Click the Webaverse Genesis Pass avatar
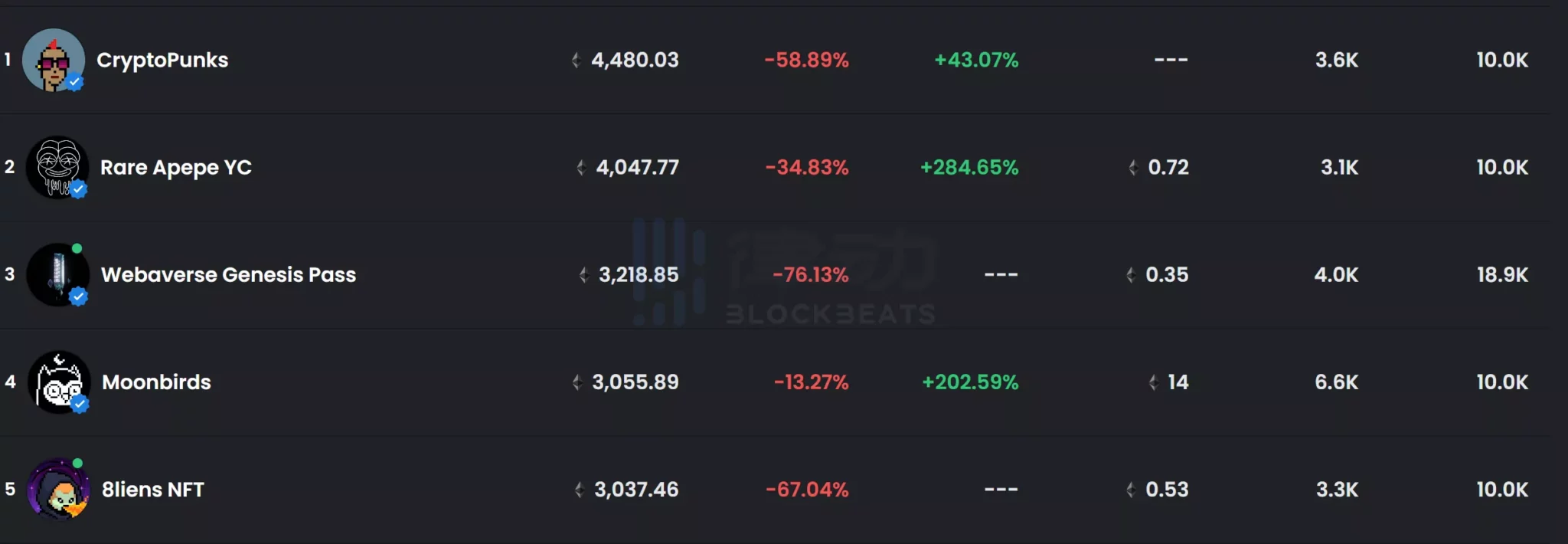Viewport: 1568px width, 544px height. 57,274
